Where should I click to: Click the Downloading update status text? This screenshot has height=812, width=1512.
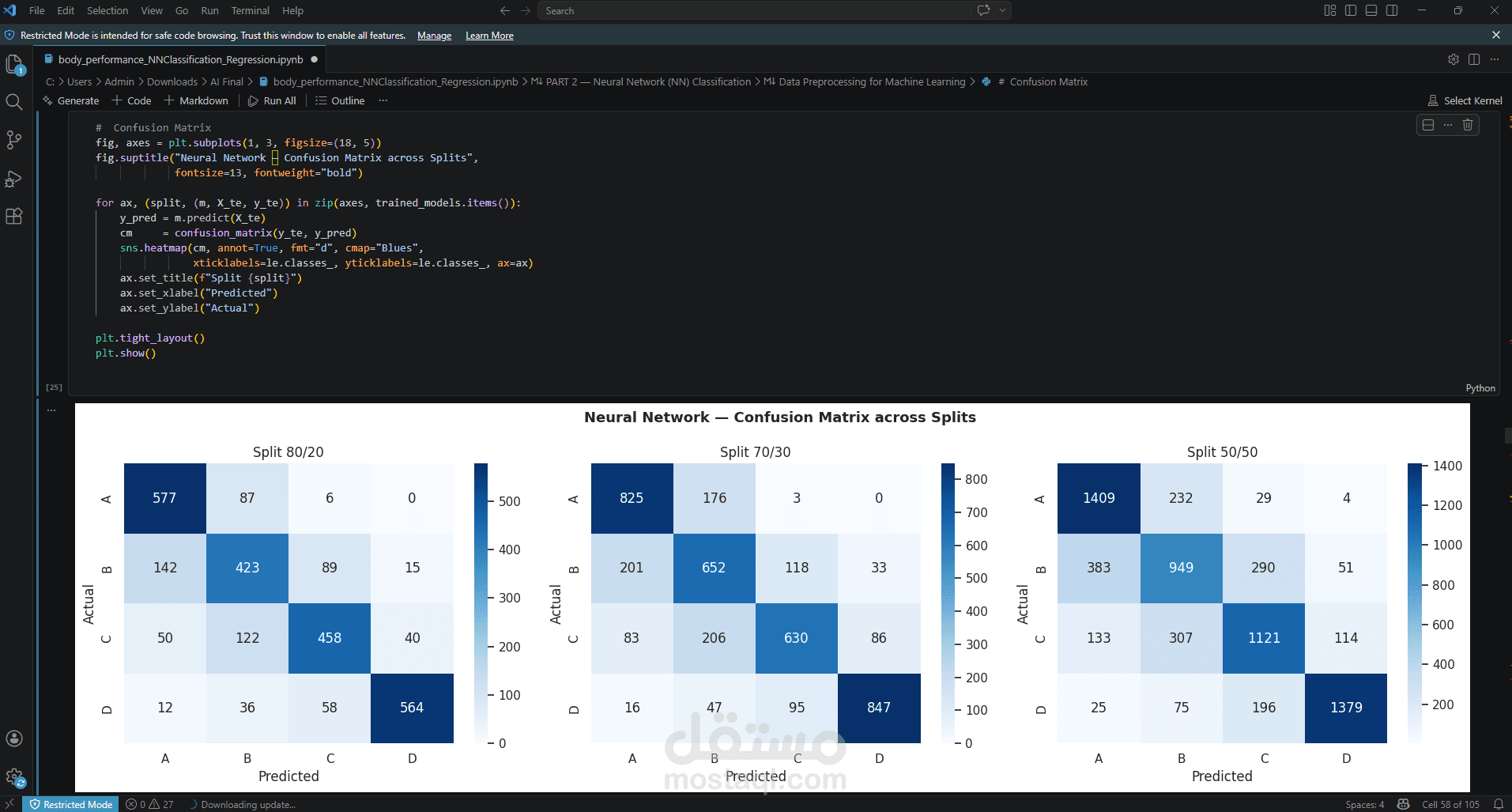click(x=243, y=804)
